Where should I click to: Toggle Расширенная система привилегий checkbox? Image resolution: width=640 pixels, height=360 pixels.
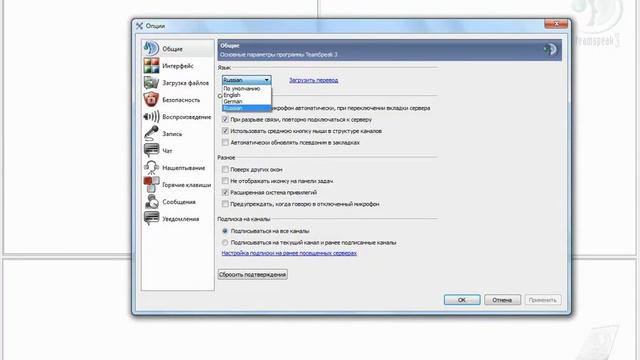[x=225, y=192]
